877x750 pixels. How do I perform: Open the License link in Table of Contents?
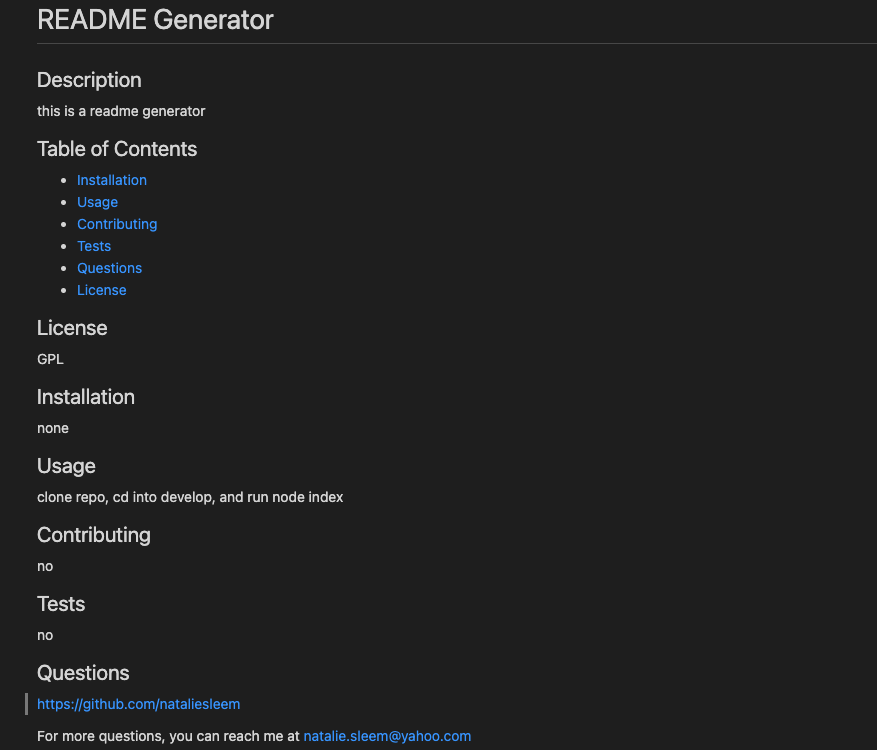[x=101, y=290]
